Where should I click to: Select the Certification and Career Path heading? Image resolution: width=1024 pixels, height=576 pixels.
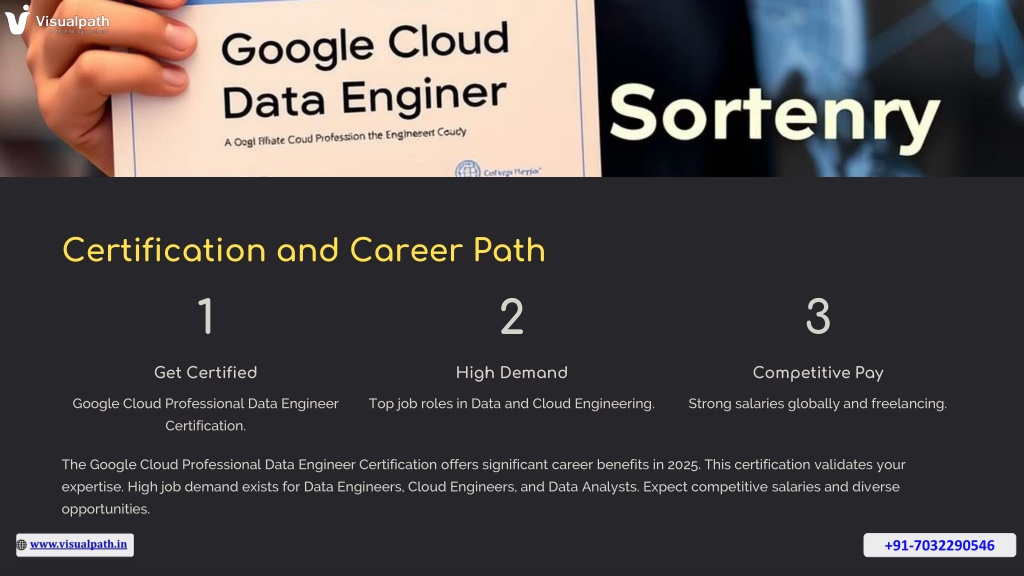tap(304, 250)
